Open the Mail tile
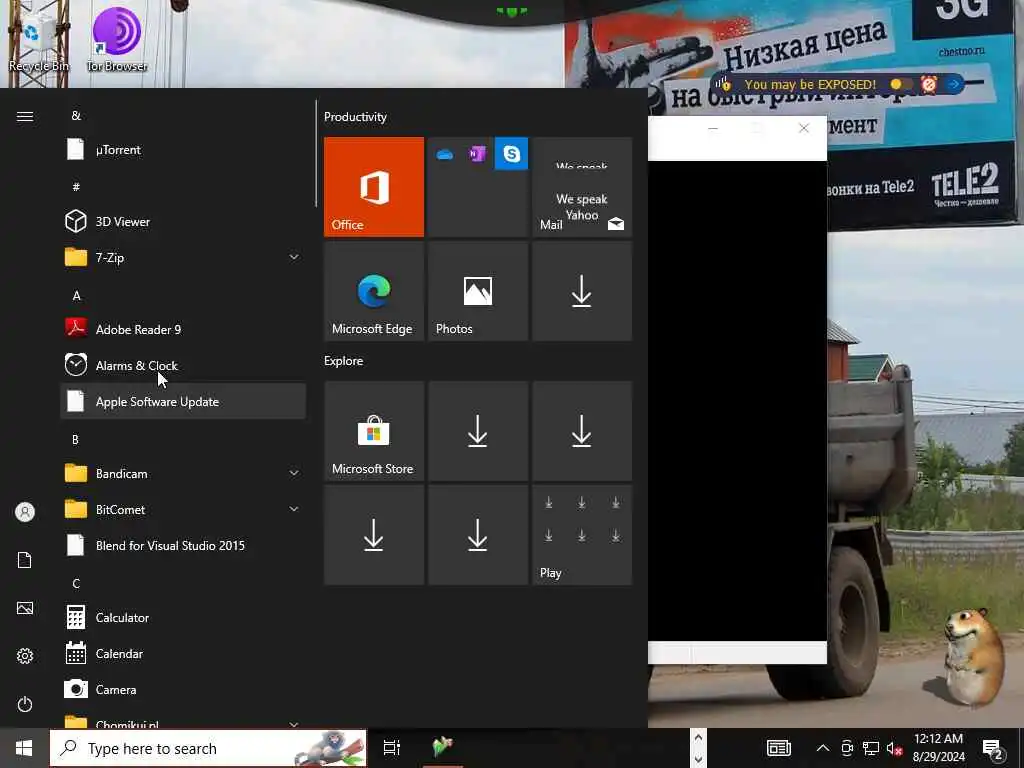Screen dimensions: 1024x768 [582, 187]
